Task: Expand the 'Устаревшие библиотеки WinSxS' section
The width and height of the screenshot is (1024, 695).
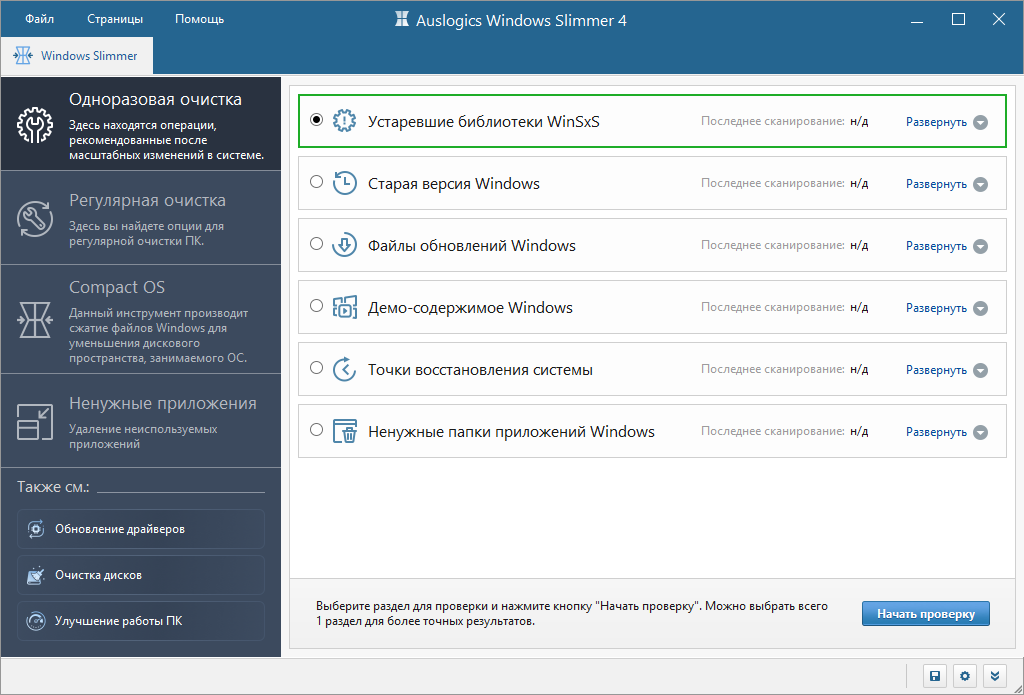Action: (x=946, y=122)
